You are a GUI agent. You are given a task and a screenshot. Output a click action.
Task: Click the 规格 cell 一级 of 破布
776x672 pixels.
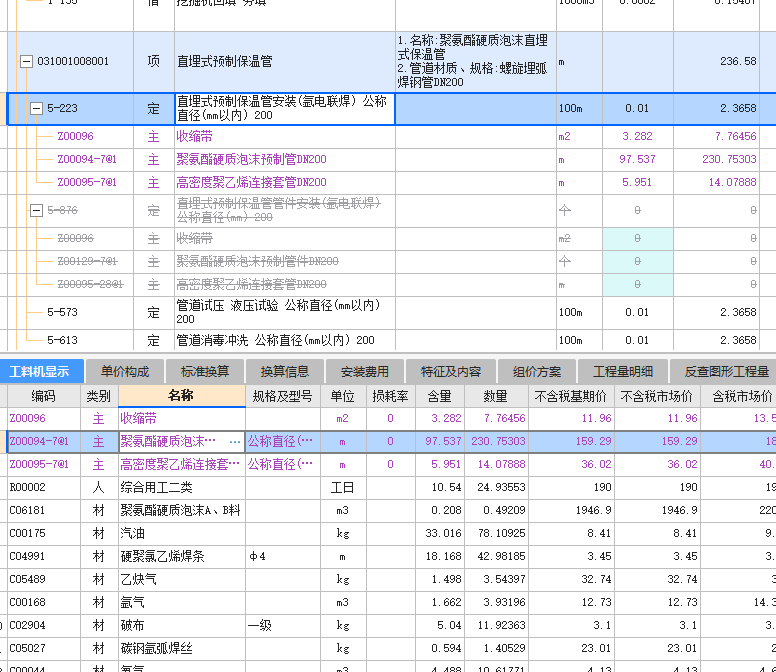click(x=283, y=625)
